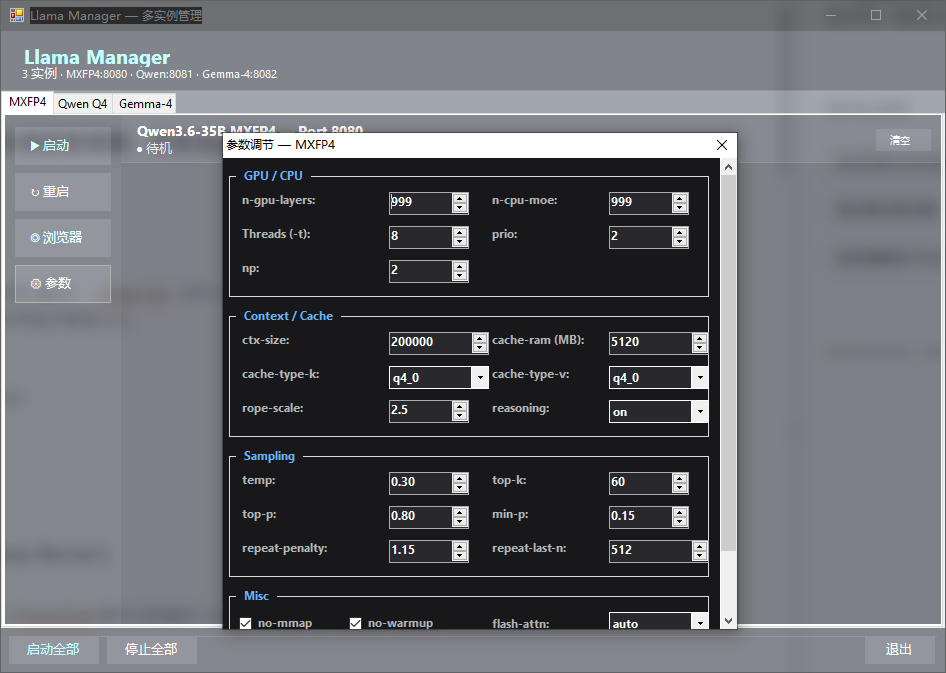Click the 清空 clear log button
The height and width of the screenshot is (673, 946).
pos(903,140)
